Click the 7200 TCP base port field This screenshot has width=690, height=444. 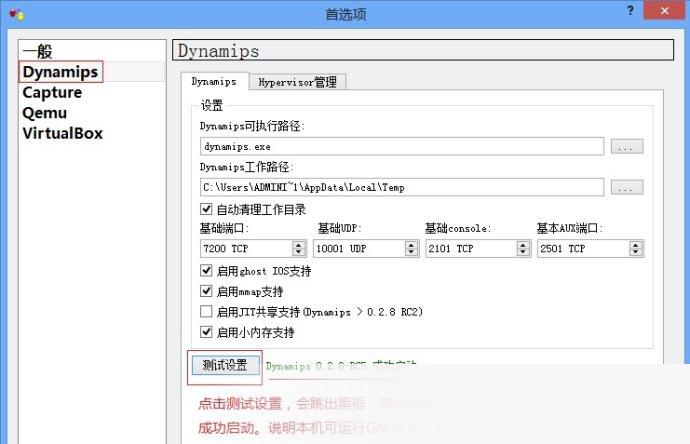(x=246, y=249)
